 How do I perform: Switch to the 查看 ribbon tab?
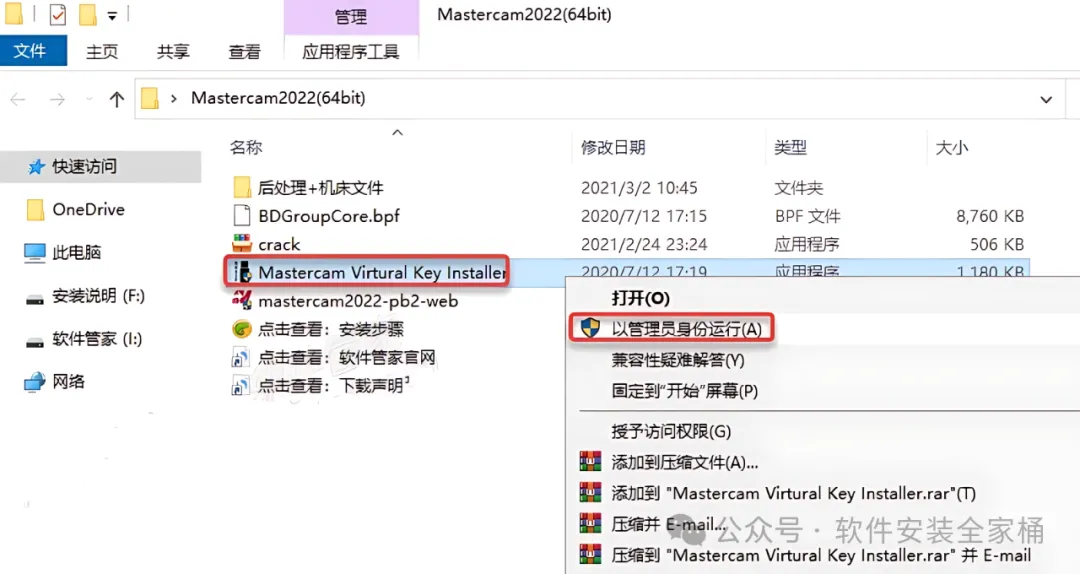245,52
